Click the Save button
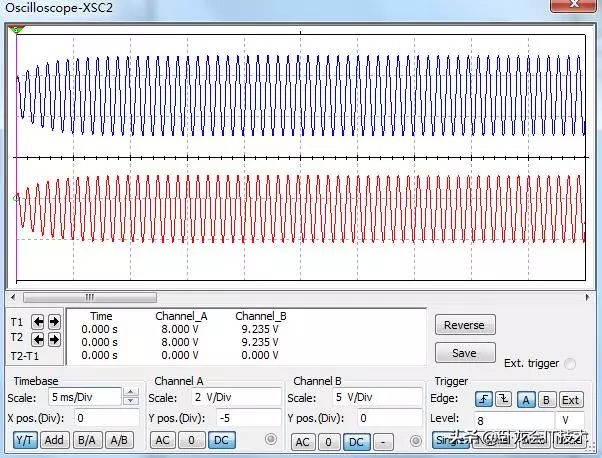602x458 pixels. tap(465, 353)
